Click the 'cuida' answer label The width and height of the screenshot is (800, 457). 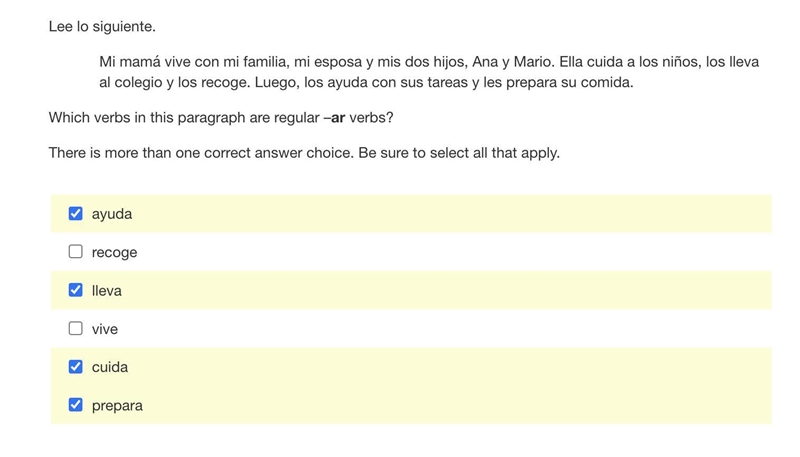tap(110, 367)
